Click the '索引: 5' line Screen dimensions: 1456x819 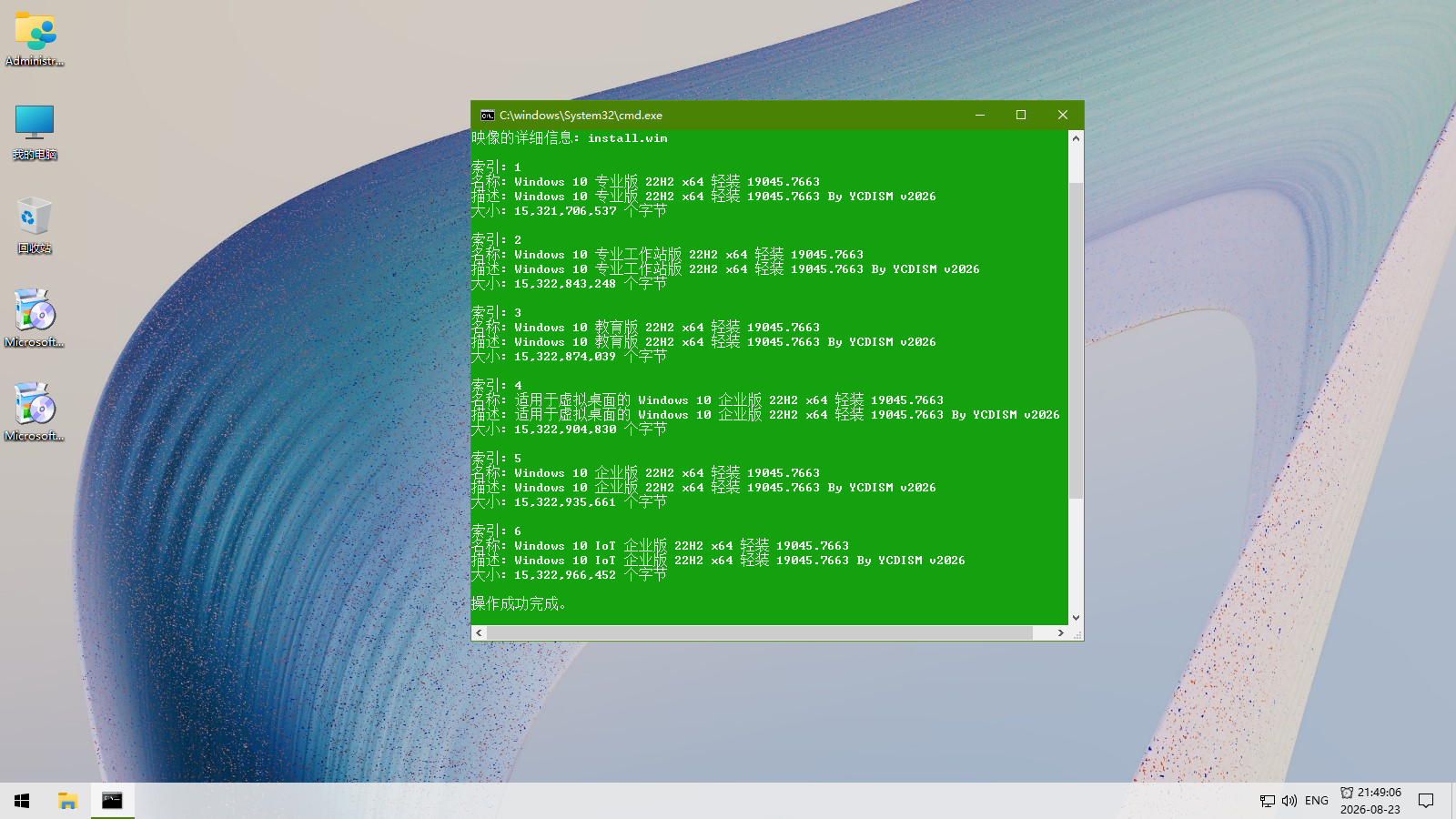[x=497, y=459]
